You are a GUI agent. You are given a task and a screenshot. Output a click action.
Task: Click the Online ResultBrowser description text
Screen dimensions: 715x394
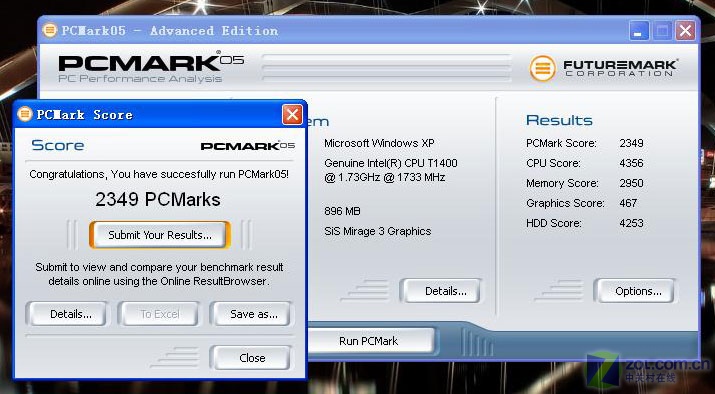click(159, 274)
